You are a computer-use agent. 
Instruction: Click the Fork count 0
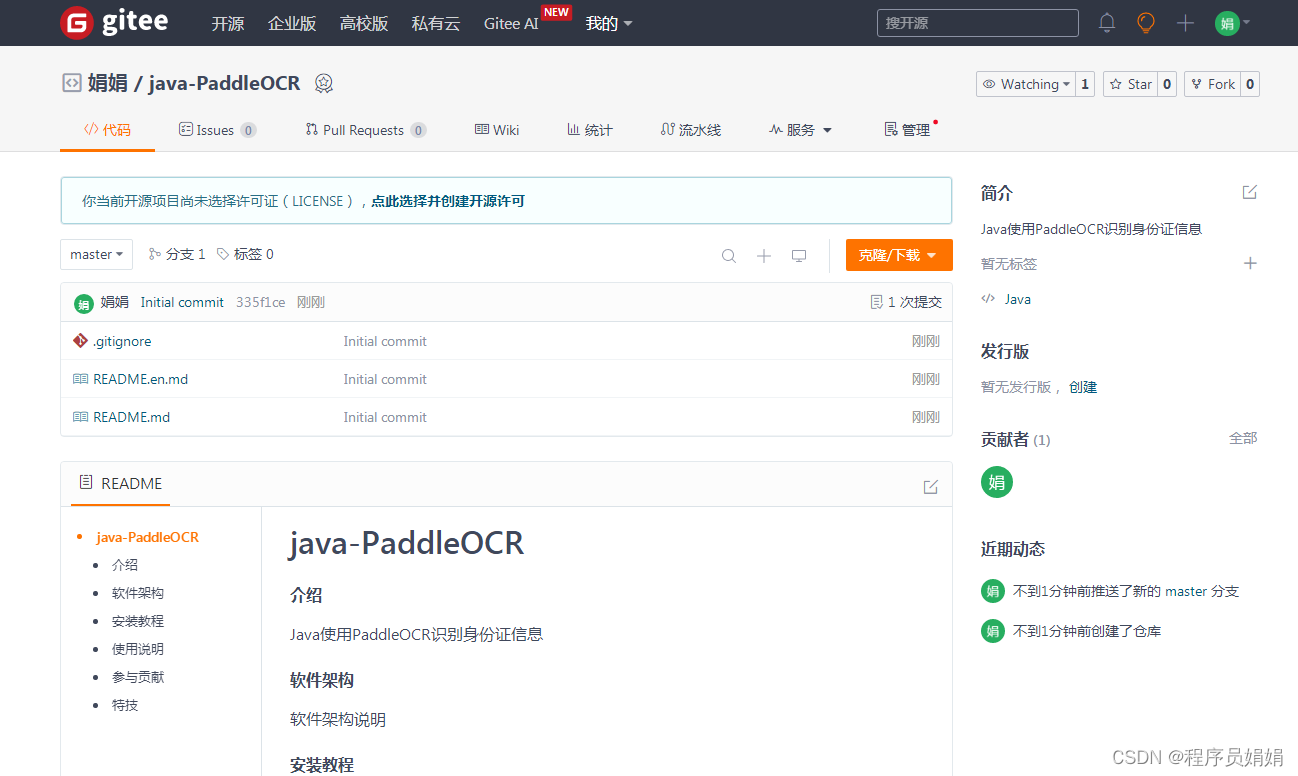(x=1250, y=84)
